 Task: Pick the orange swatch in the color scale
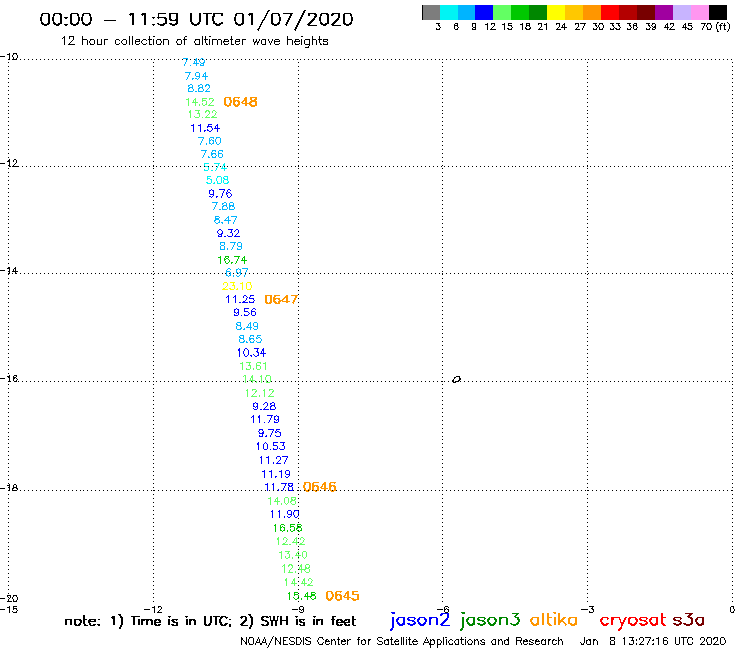point(592,13)
